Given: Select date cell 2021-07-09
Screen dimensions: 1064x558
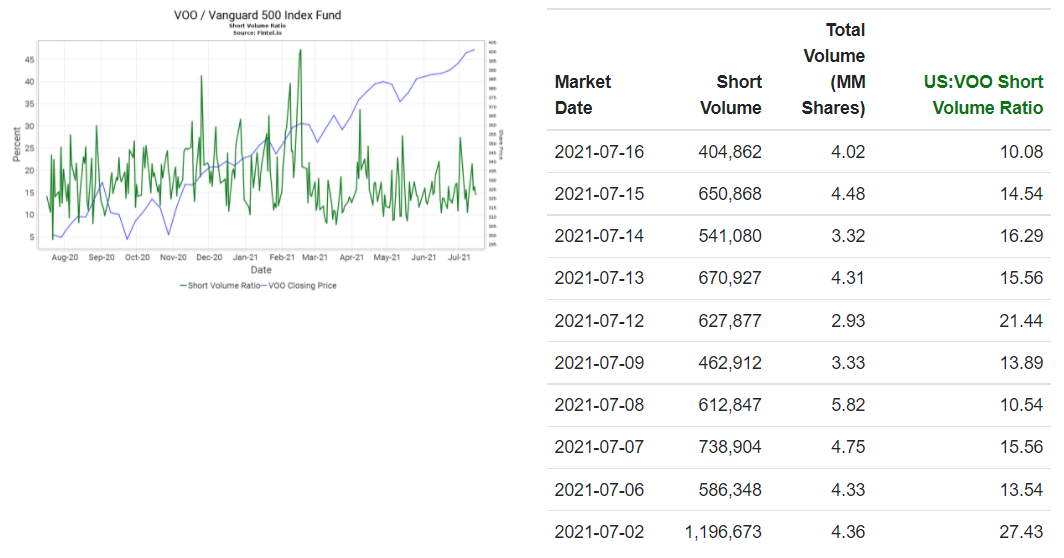Looking at the screenshot, I should [599, 362].
